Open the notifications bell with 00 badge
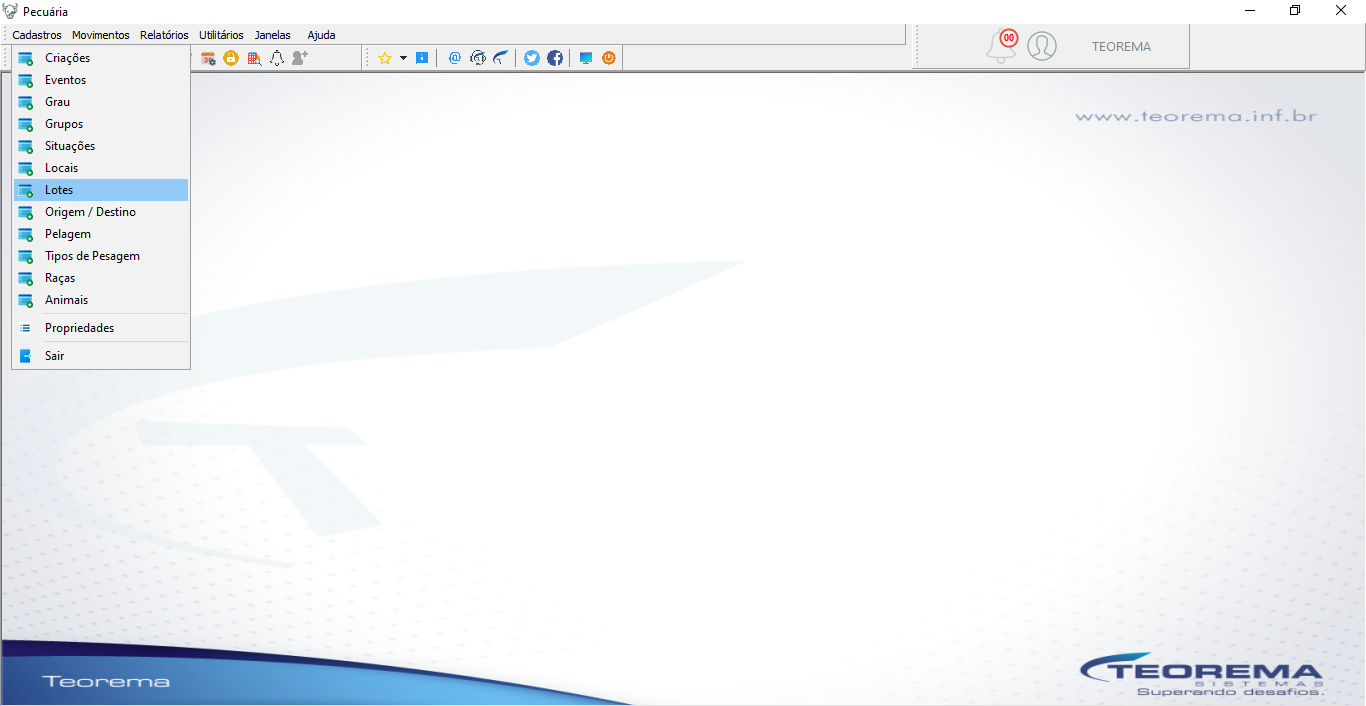Image resolution: width=1366 pixels, height=706 pixels. [x=1002, y=46]
